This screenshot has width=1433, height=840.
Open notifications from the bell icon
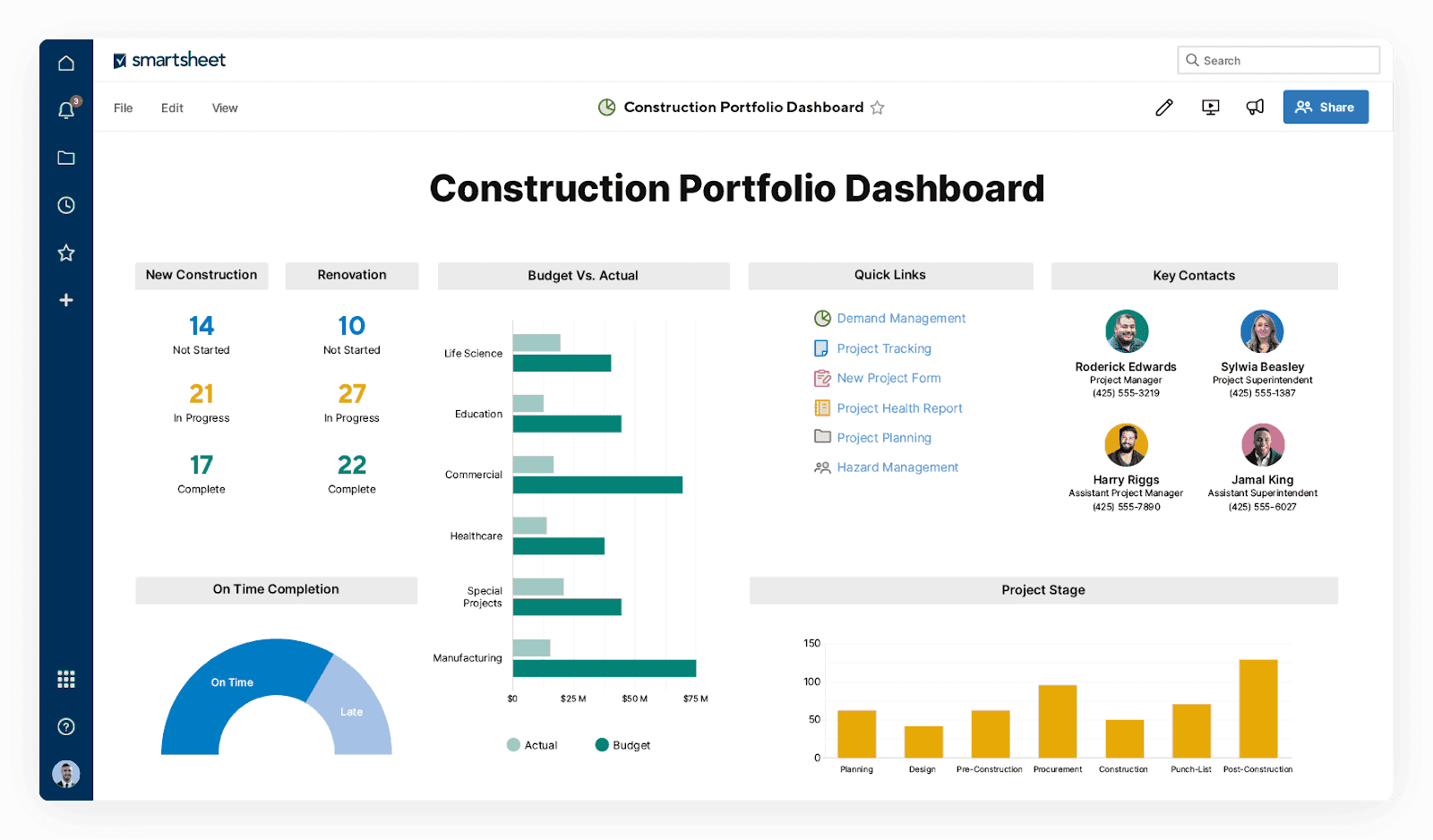click(65, 109)
